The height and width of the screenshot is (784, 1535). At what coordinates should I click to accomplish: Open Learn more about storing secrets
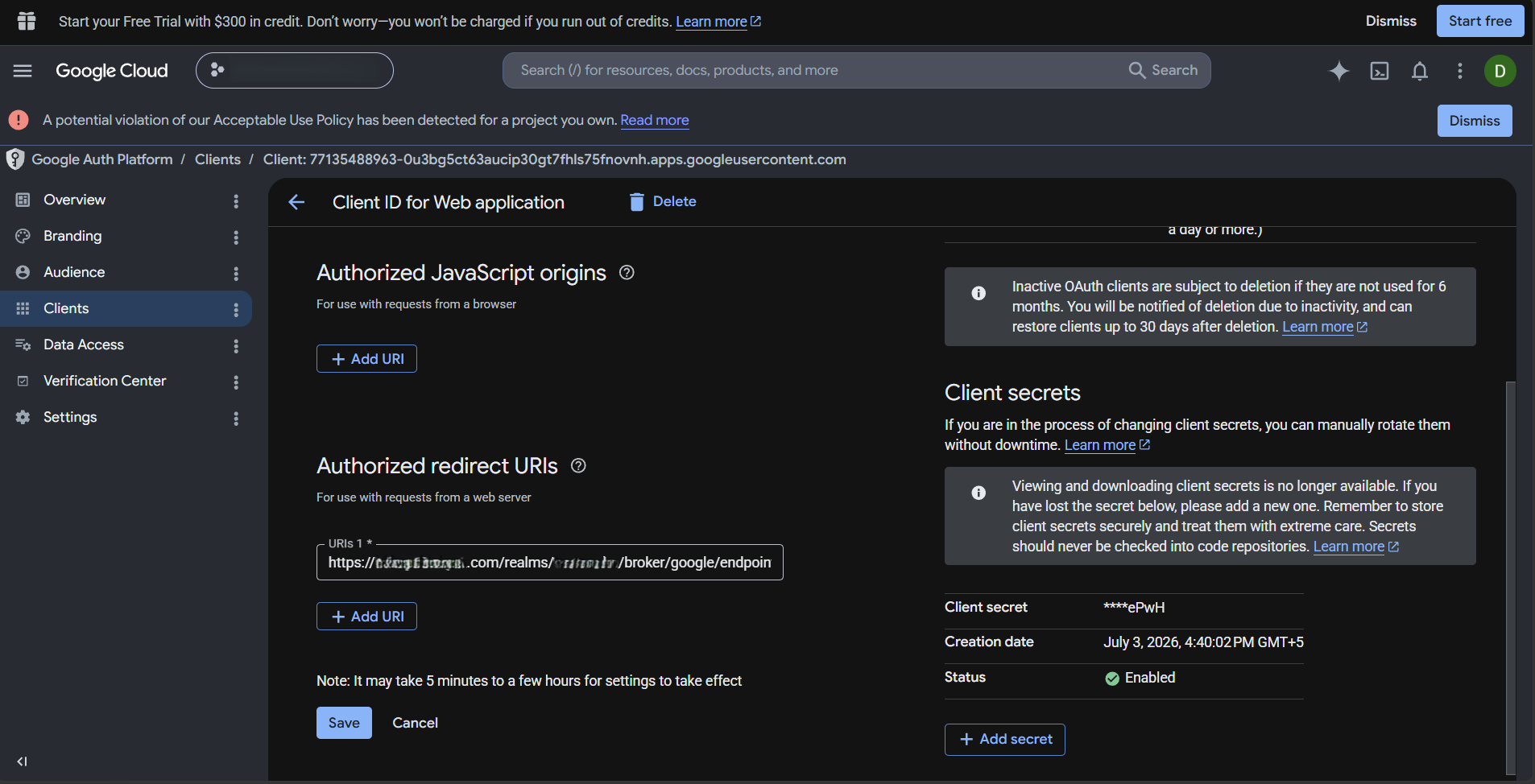click(x=1356, y=547)
